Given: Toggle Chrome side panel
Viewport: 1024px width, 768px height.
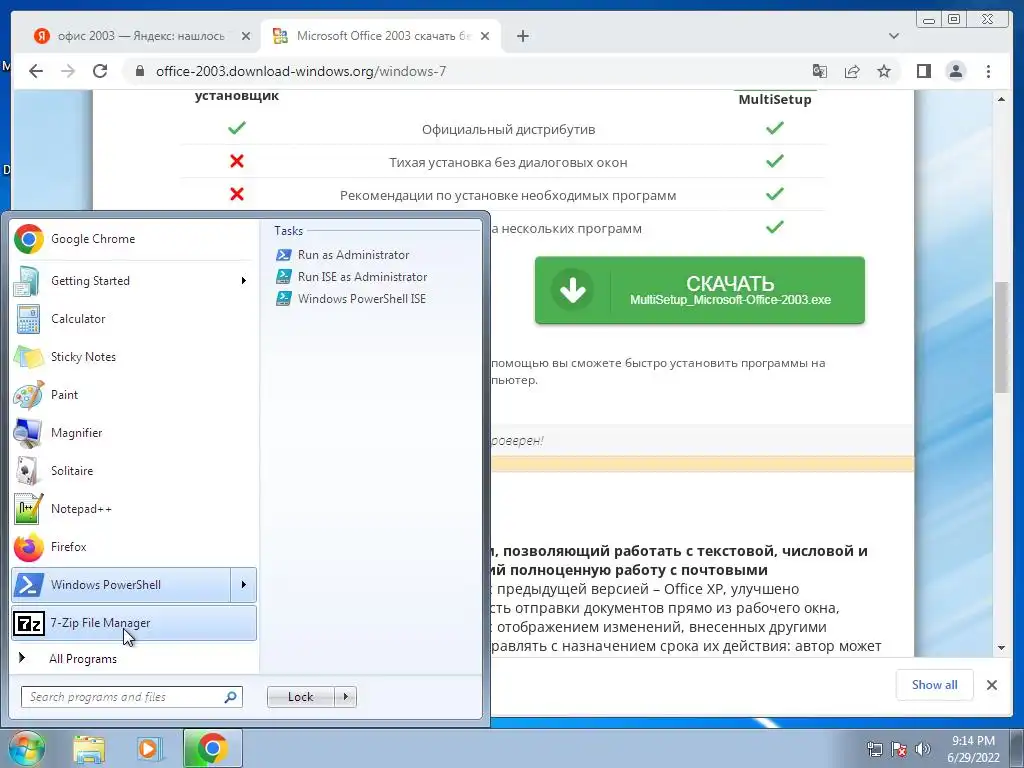Looking at the screenshot, I should tap(923, 71).
